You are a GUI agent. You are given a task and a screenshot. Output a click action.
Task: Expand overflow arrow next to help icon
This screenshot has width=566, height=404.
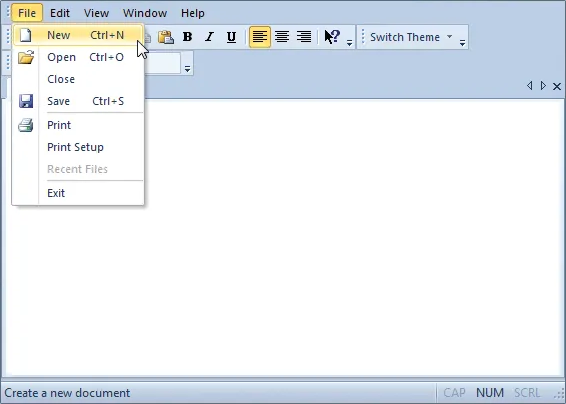349,43
